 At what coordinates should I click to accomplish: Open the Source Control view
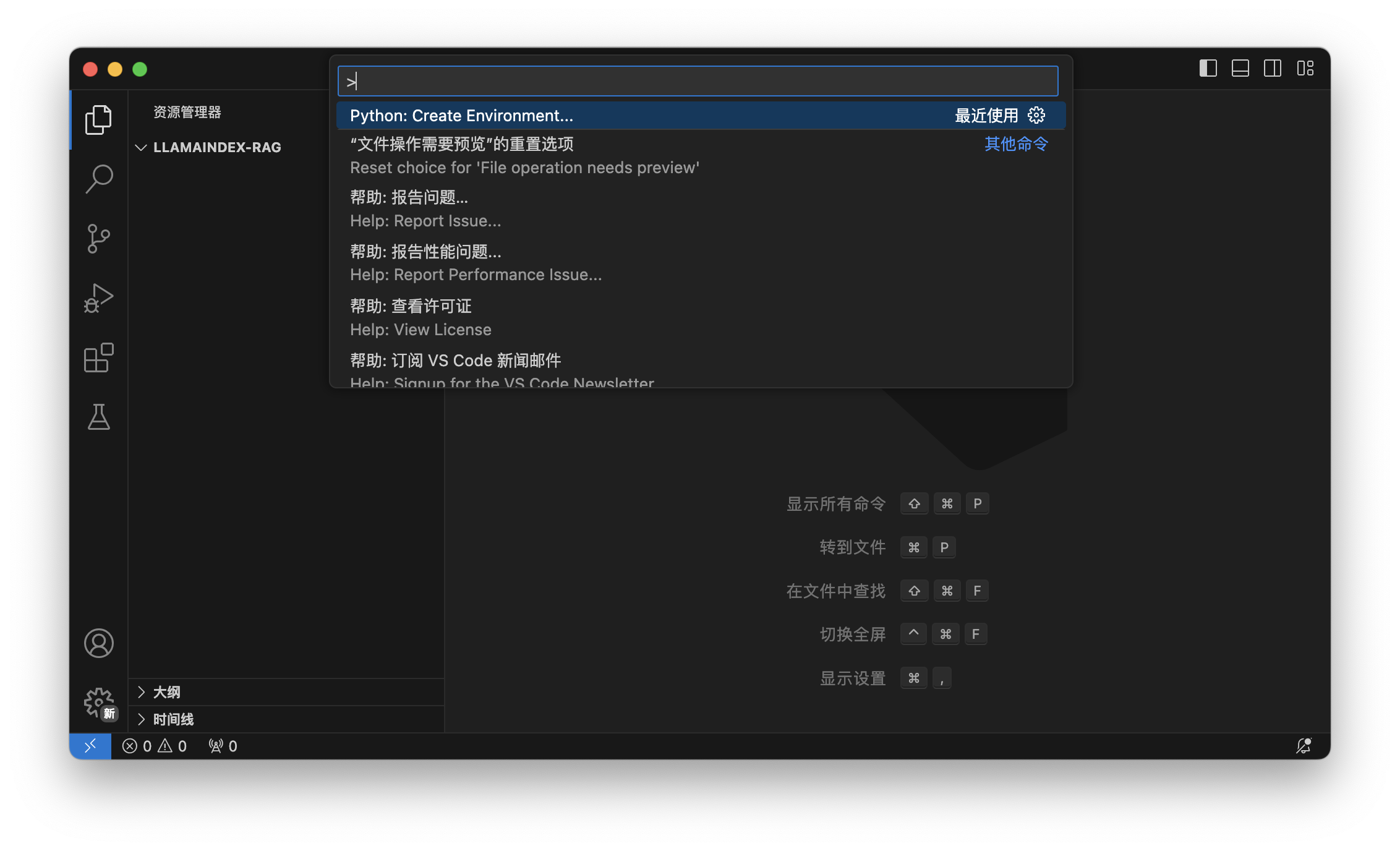98,238
